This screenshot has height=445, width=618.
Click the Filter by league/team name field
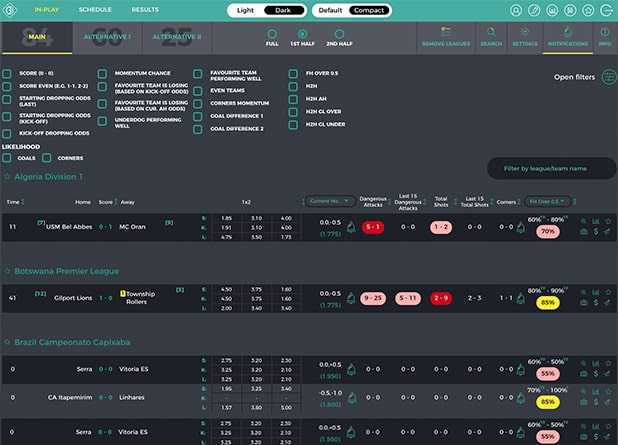pyautogui.click(x=551, y=168)
